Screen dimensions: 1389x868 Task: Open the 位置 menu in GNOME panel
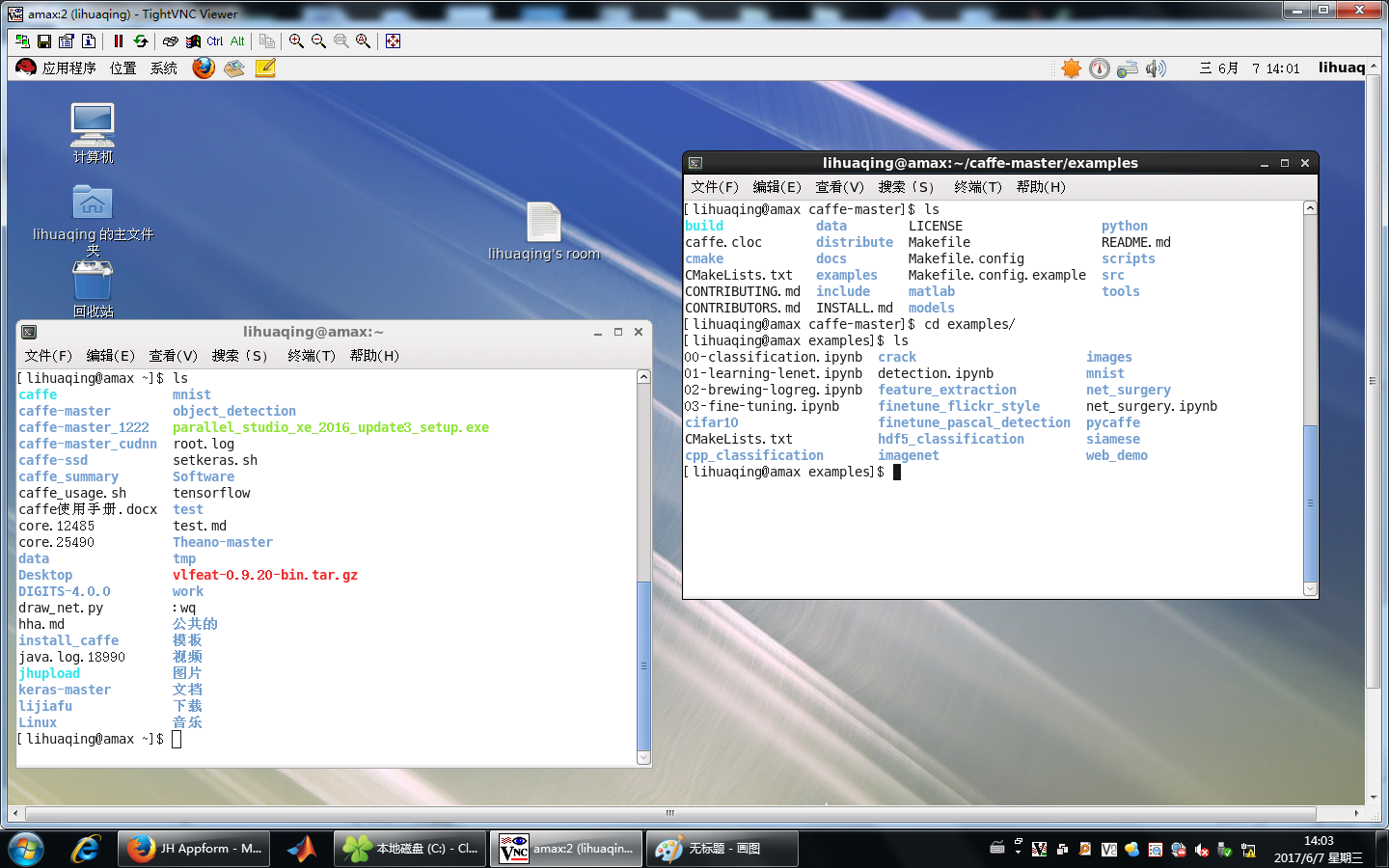pos(123,68)
